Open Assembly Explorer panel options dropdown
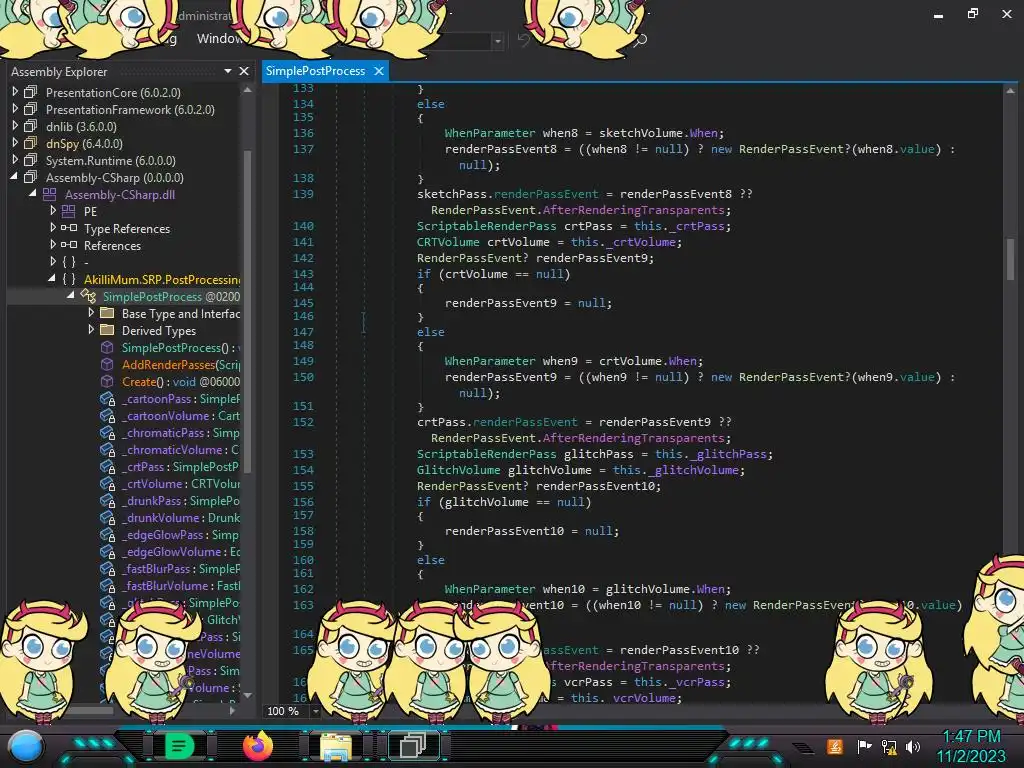The image size is (1024, 768). tap(228, 71)
